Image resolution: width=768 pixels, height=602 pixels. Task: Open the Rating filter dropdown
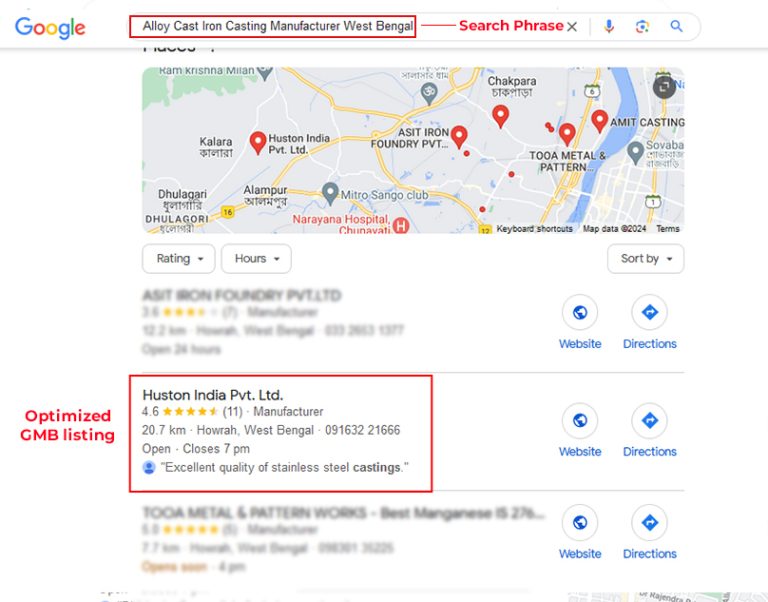click(179, 259)
